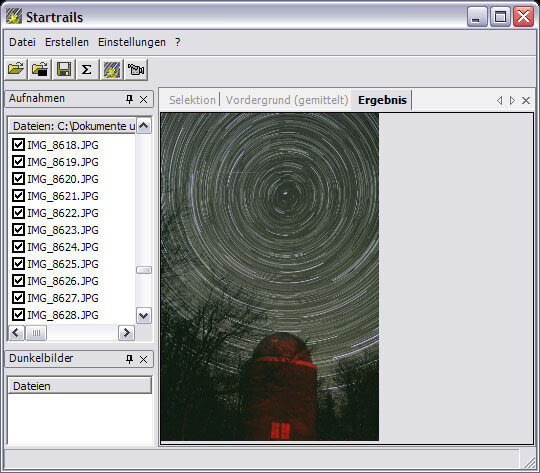
Task: Switch to the Selektion tab
Action: click(x=192, y=100)
